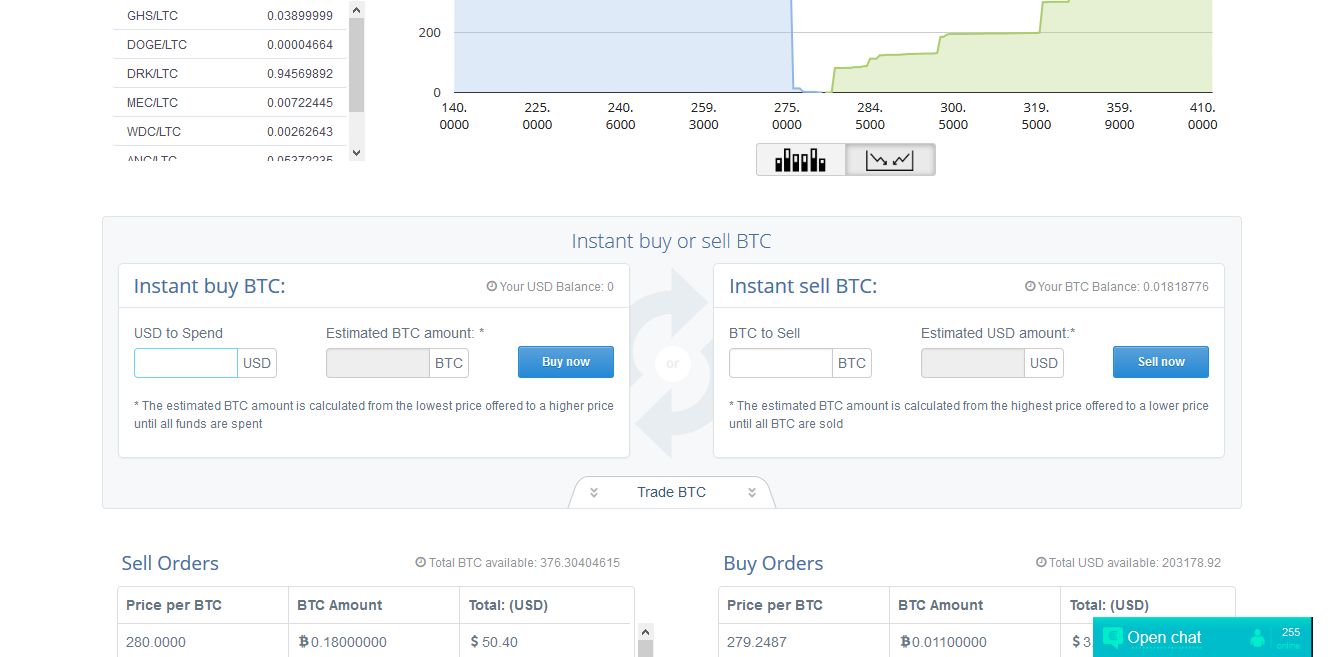Select the WDC/LTC pair row
Screen dimensions: 1343x657
coord(229,132)
